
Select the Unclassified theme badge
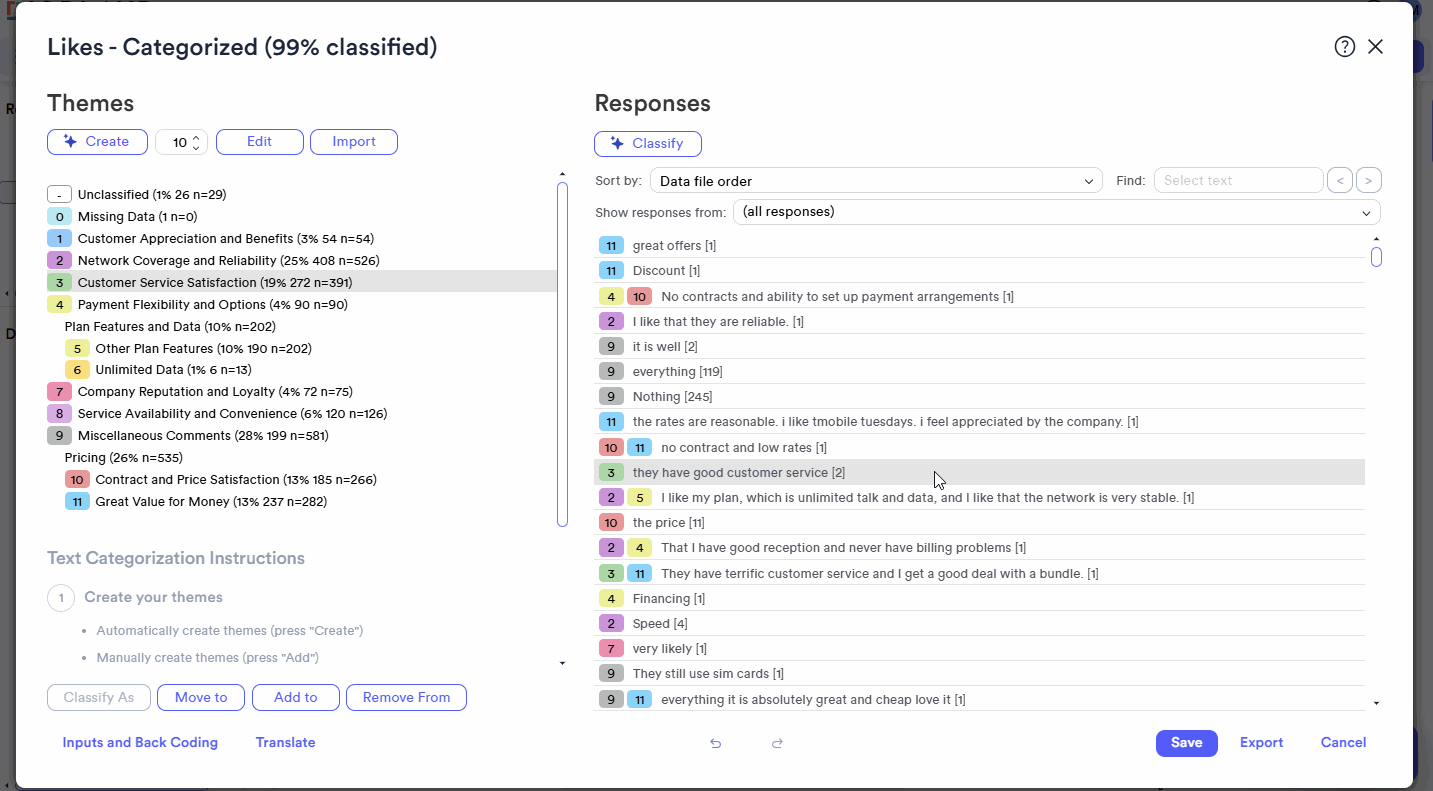click(x=59, y=195)
